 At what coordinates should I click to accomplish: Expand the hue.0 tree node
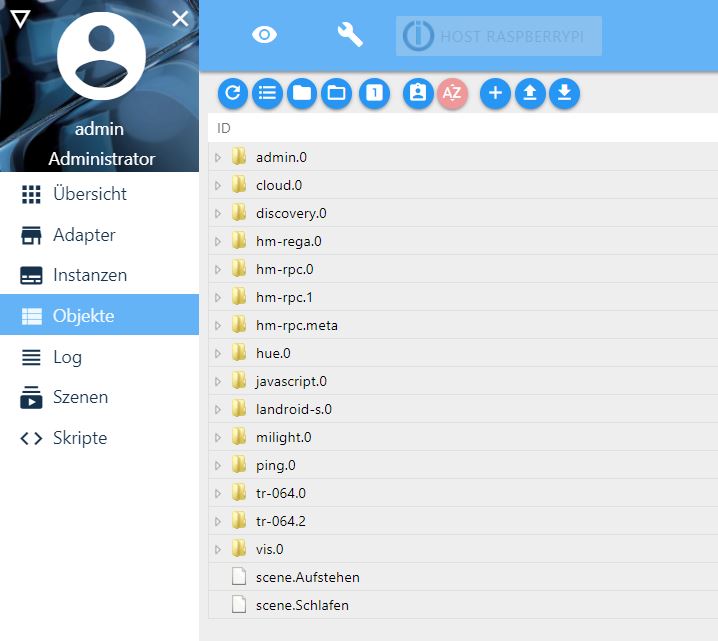point(218,353)
